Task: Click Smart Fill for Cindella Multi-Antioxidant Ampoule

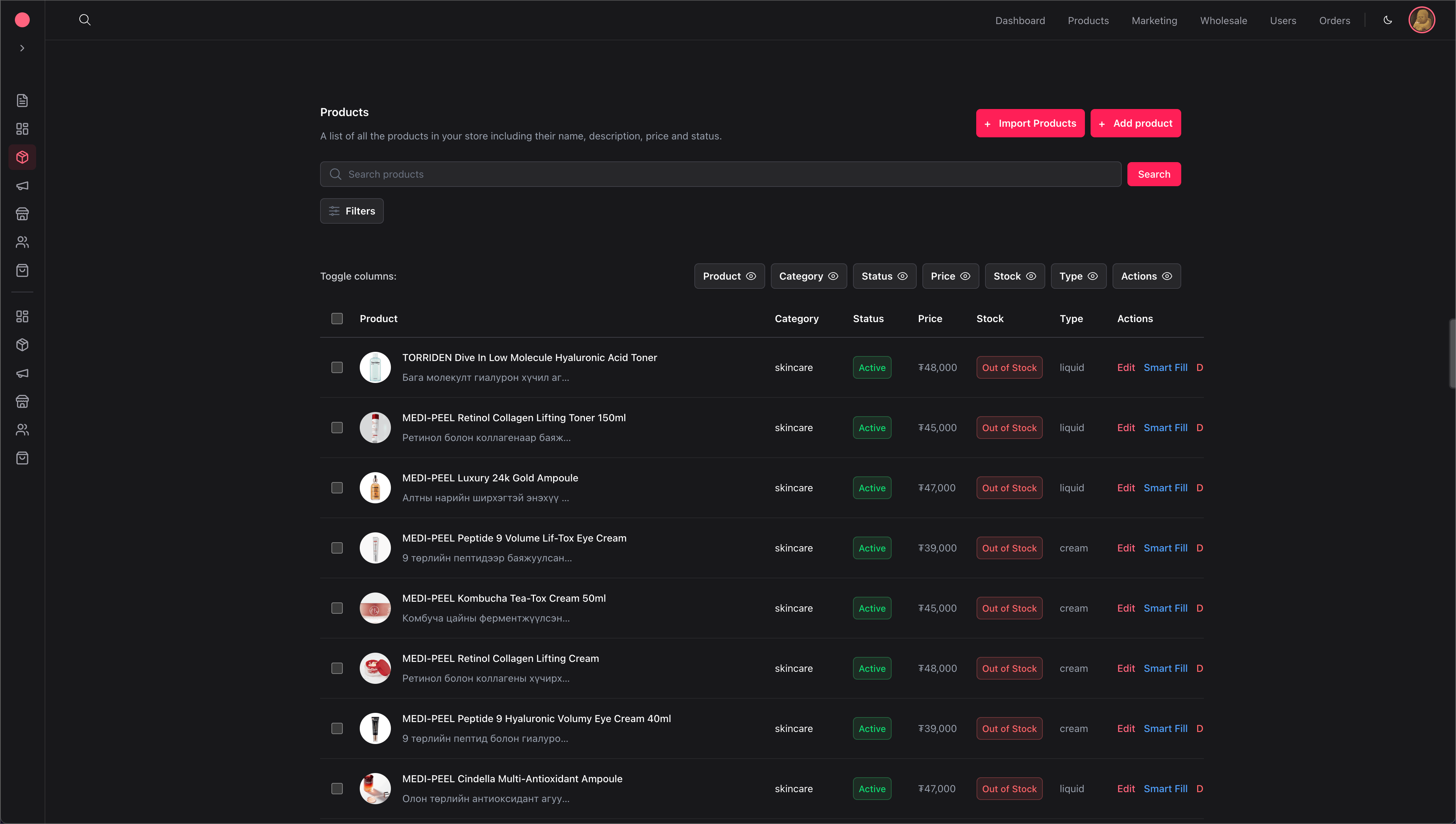Action: point(1165,789)
